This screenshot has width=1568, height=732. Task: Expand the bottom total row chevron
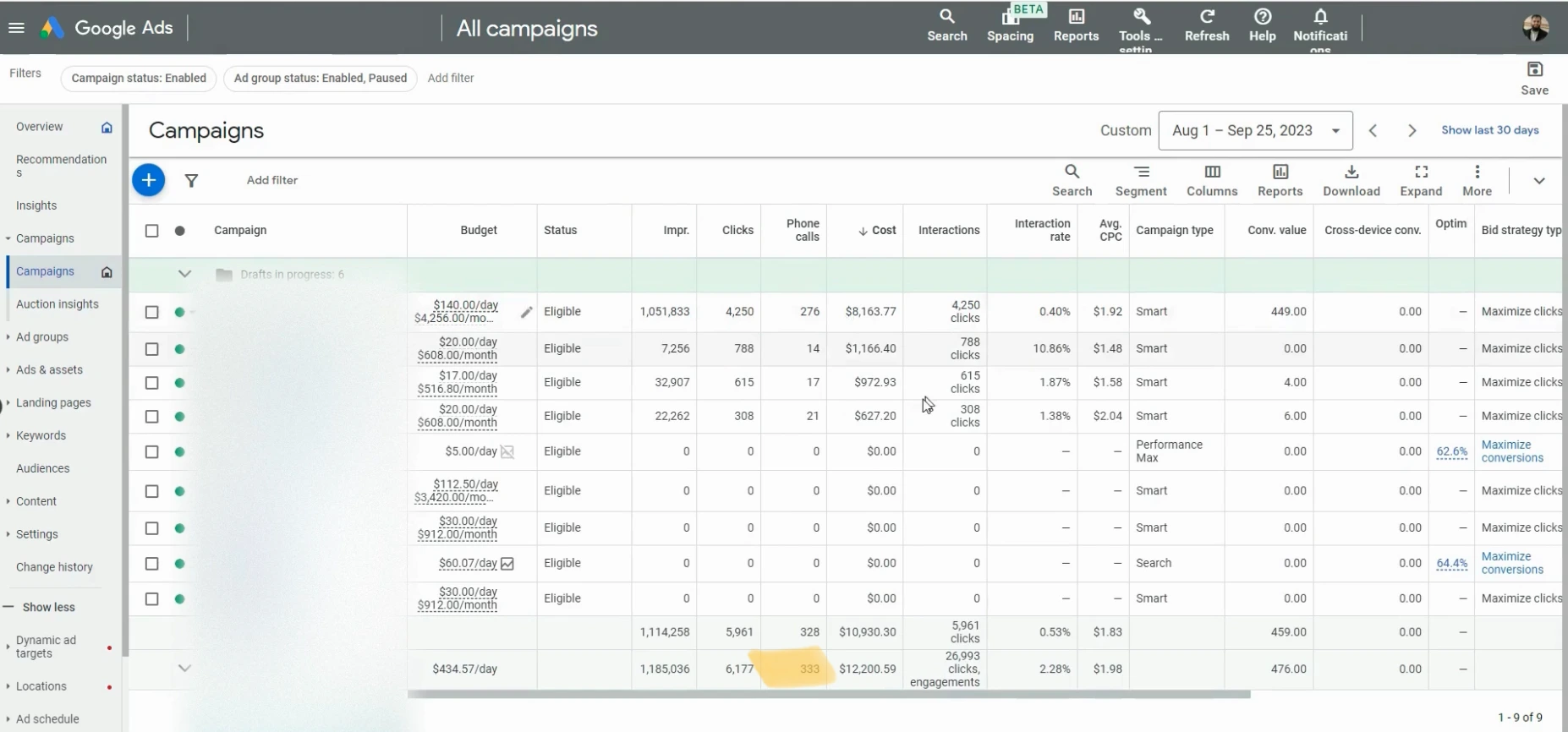point(184,669)
